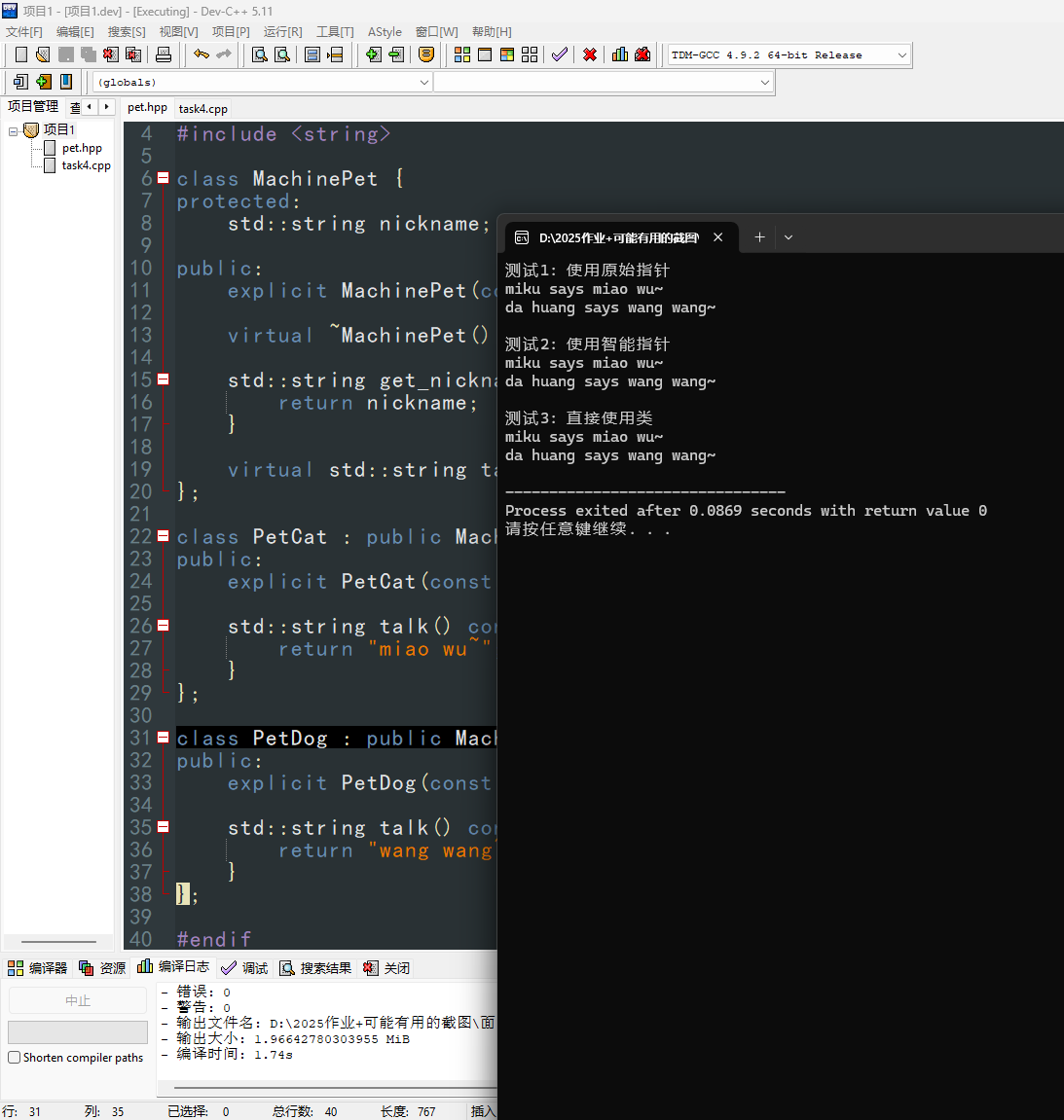Viewport: 1064px width, 1120px height.
Task: Click the Compile and Run toolbar icon
Action: tap(506, 54)
